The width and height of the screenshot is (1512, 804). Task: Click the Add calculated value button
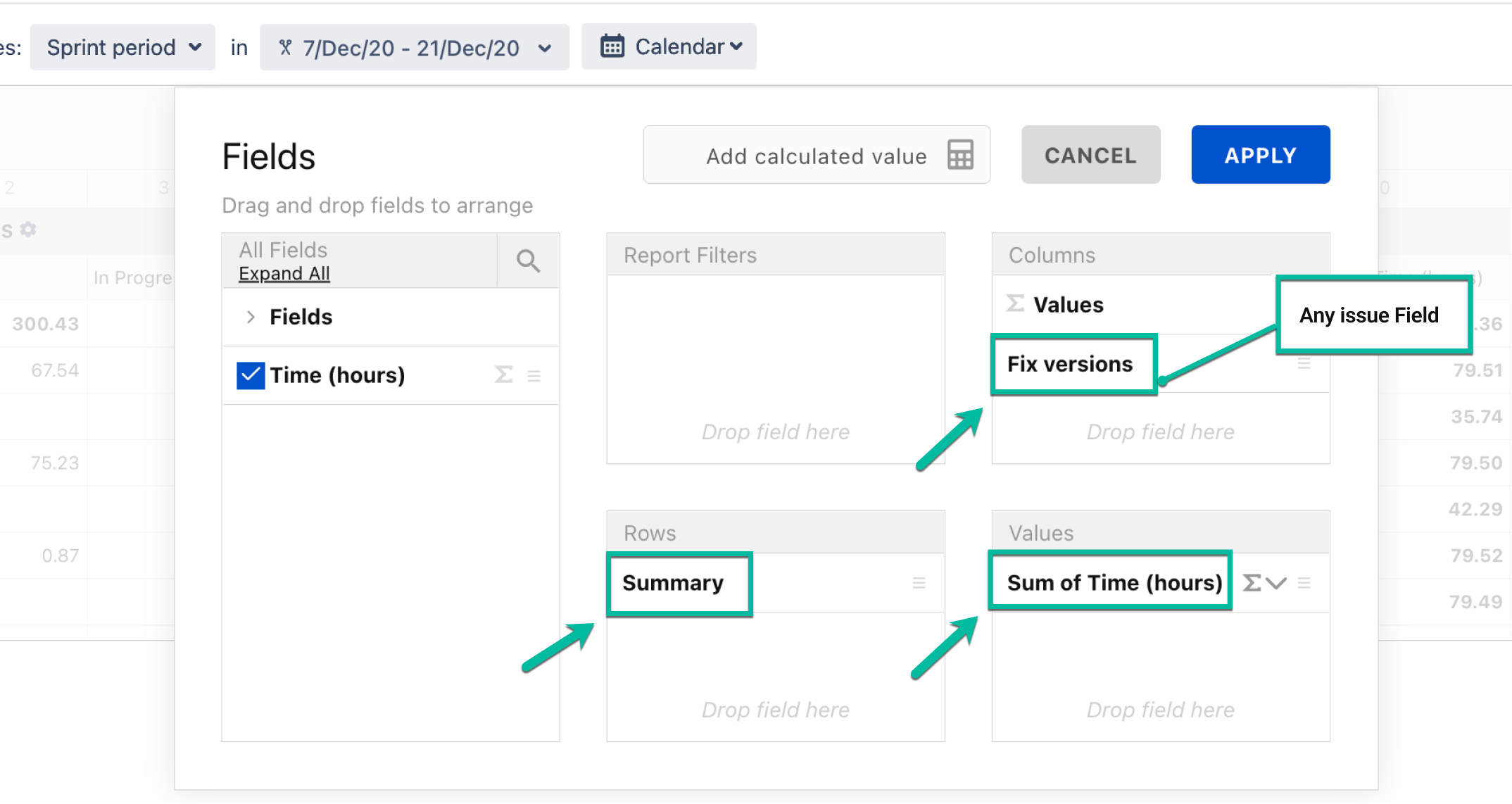816,155
